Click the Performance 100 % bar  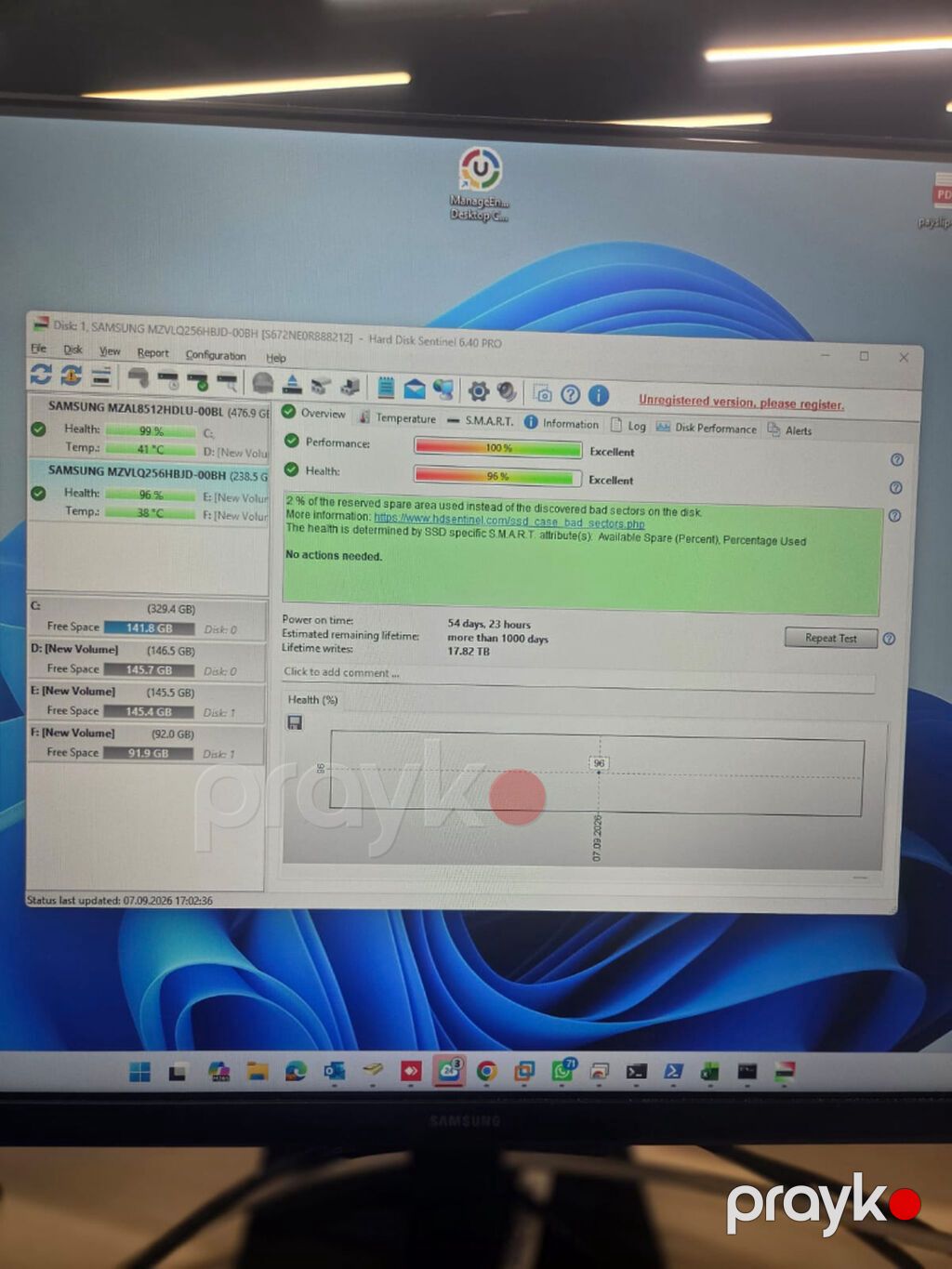(498, 448)
